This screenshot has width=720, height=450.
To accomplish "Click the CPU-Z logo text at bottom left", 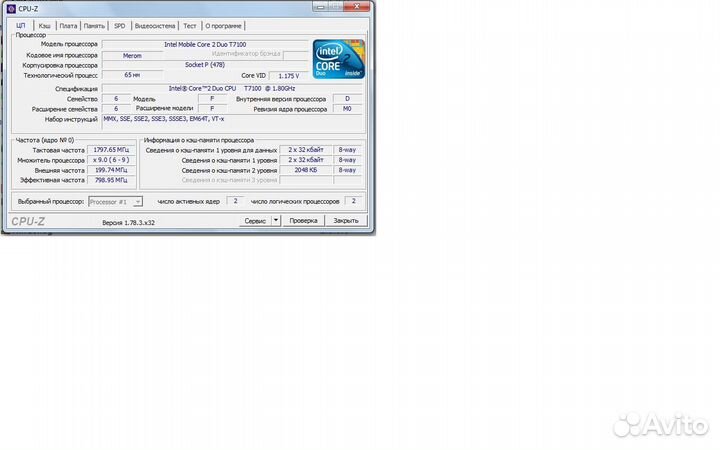I will click(x=28, y=222).
